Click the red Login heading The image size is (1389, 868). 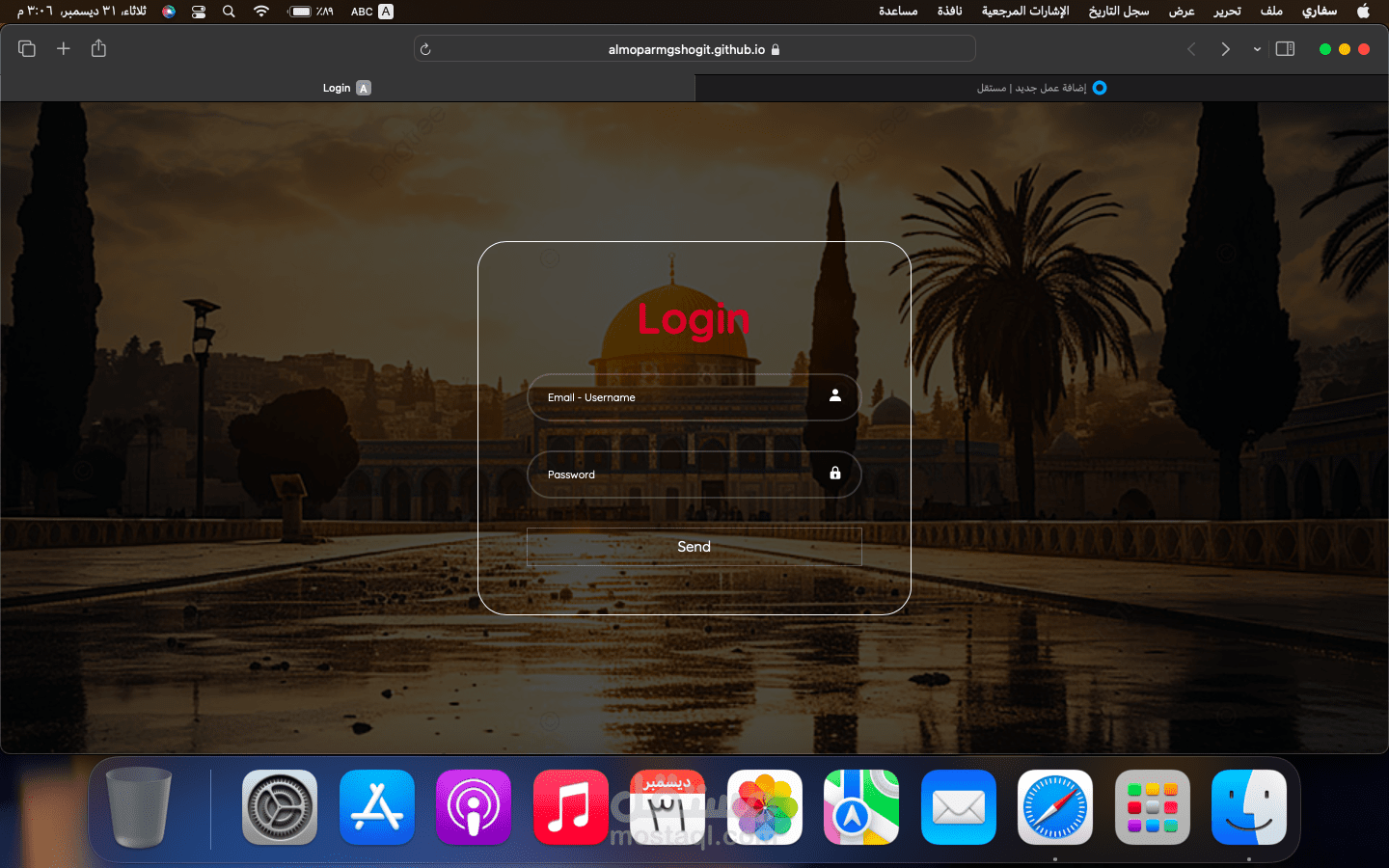(x=694, y=319)
